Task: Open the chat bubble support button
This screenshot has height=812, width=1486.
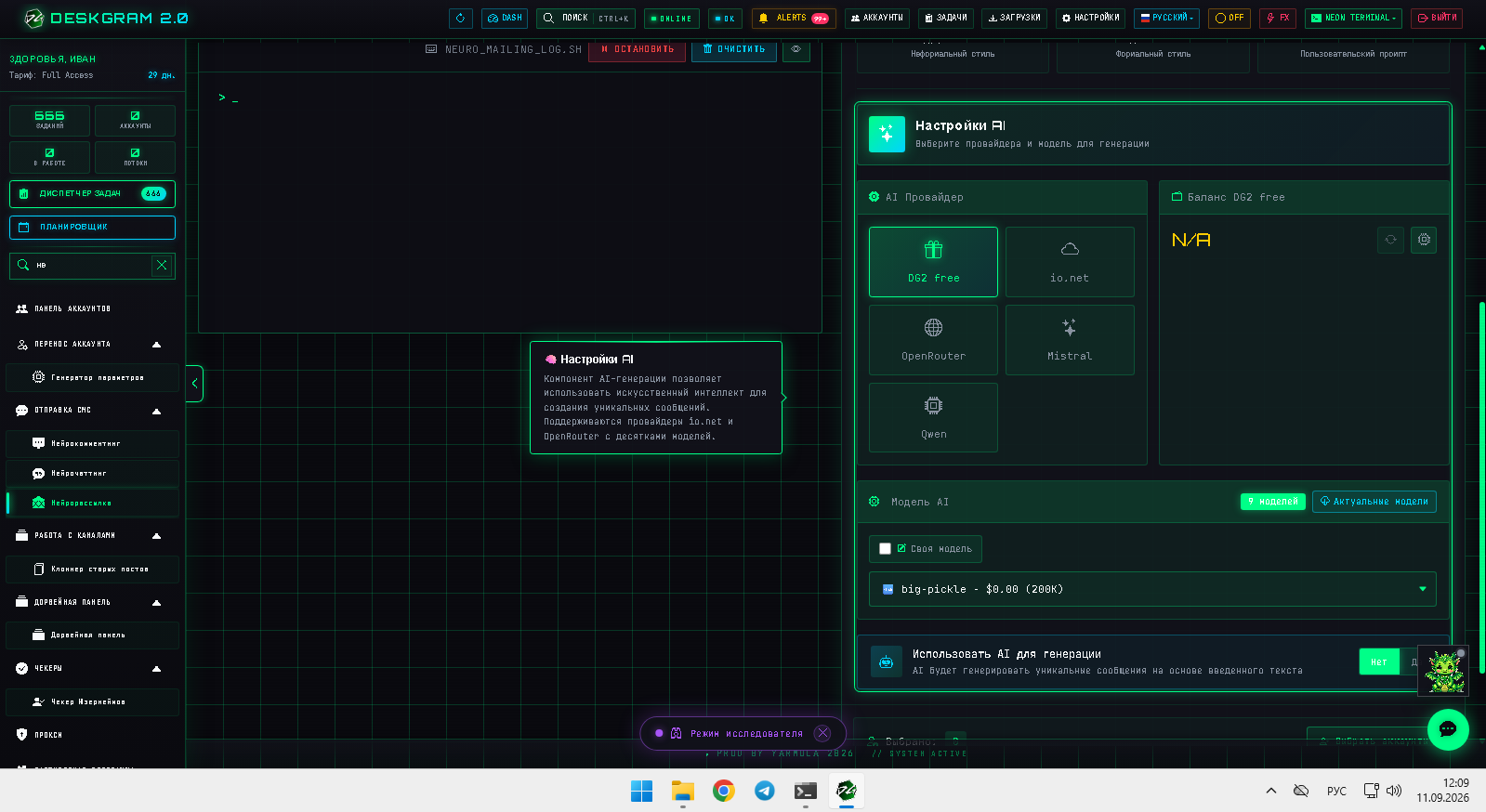Action: tap(1448, 729)
